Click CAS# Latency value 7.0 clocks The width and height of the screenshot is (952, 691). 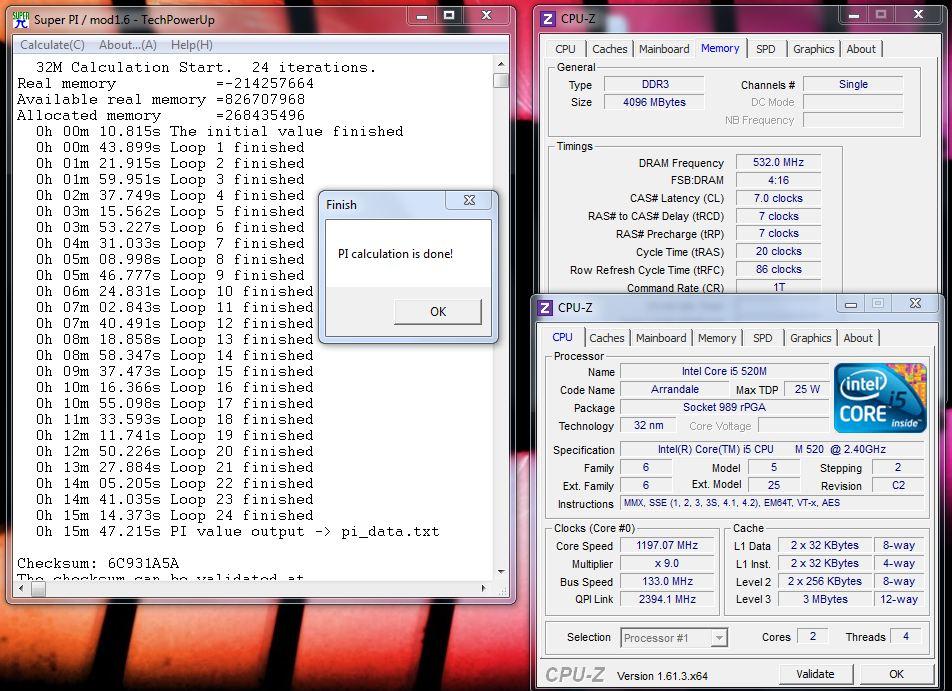(x=778, y=198)
